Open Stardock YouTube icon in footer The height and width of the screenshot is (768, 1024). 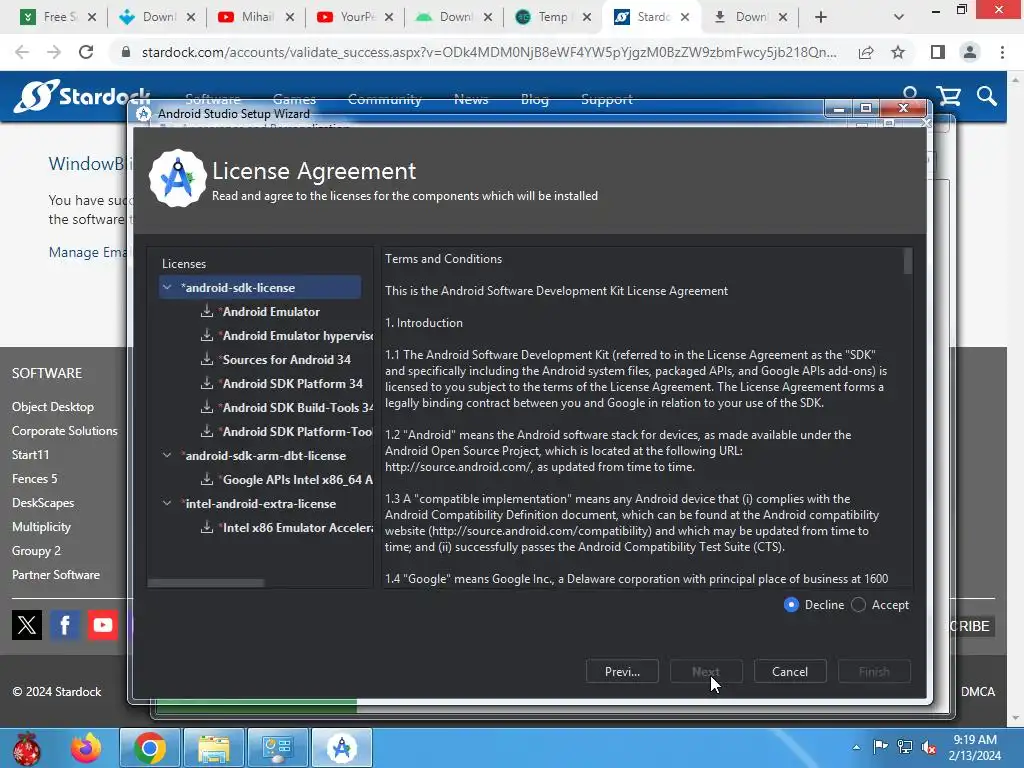coord(103,625)
